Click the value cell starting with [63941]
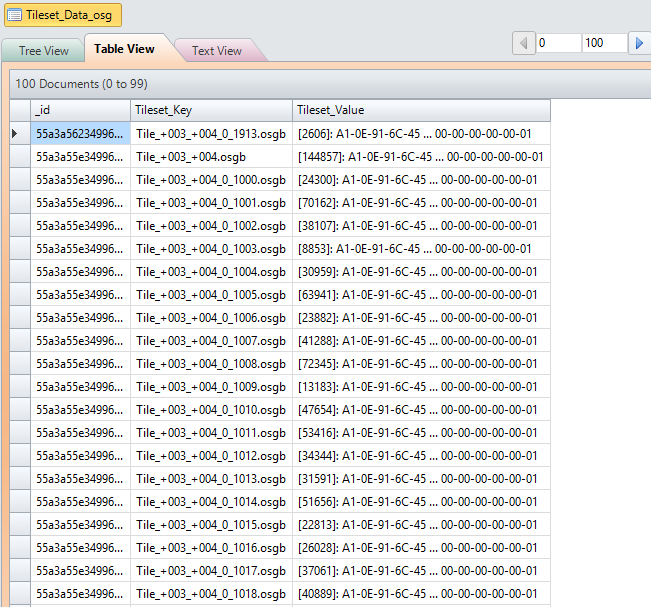This screenshot has height=607, width=651. coord(422,295)
